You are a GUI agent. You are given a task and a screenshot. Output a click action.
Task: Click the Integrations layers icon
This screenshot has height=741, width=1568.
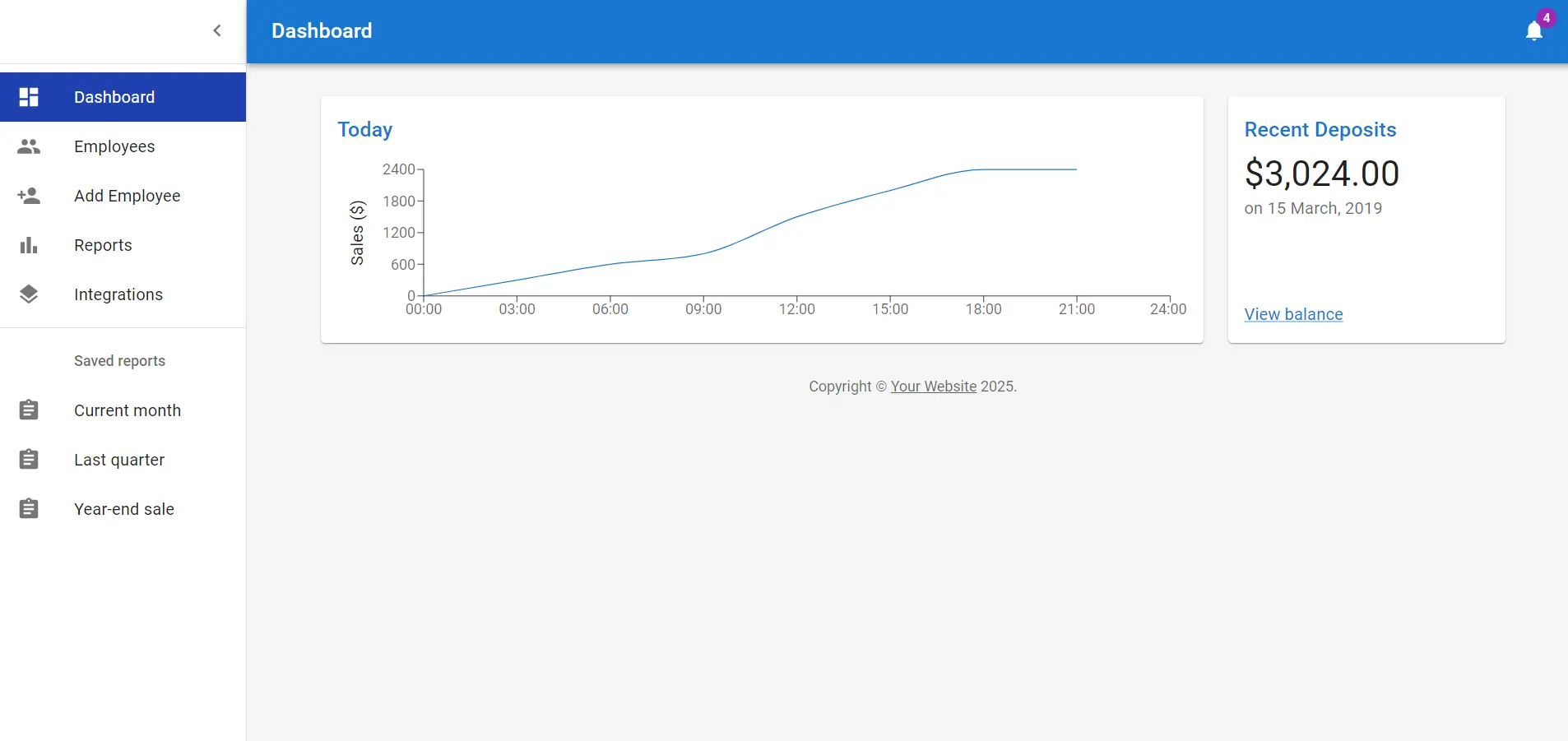(x=29, y=294)
